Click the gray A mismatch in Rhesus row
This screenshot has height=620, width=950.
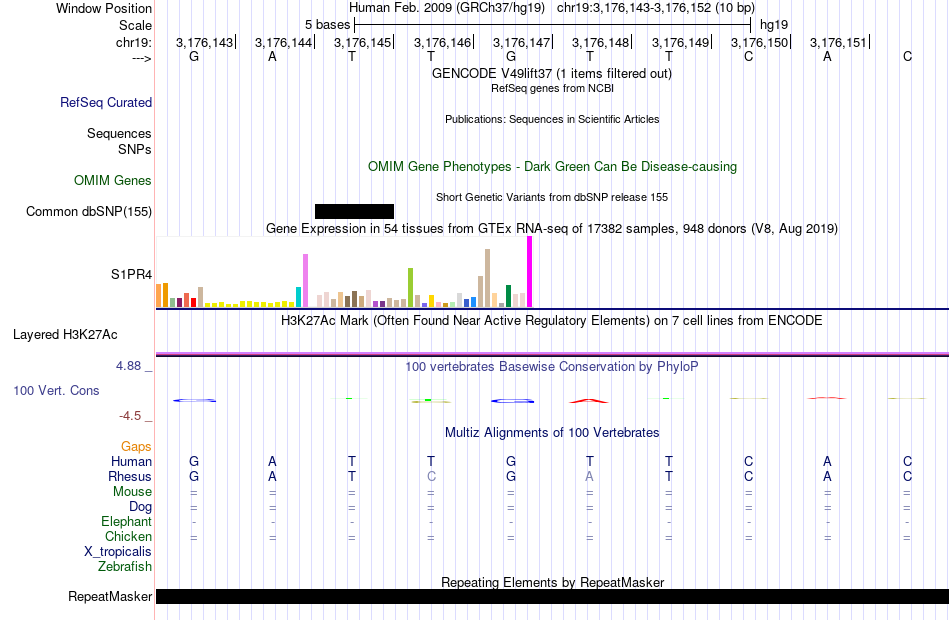590,476
